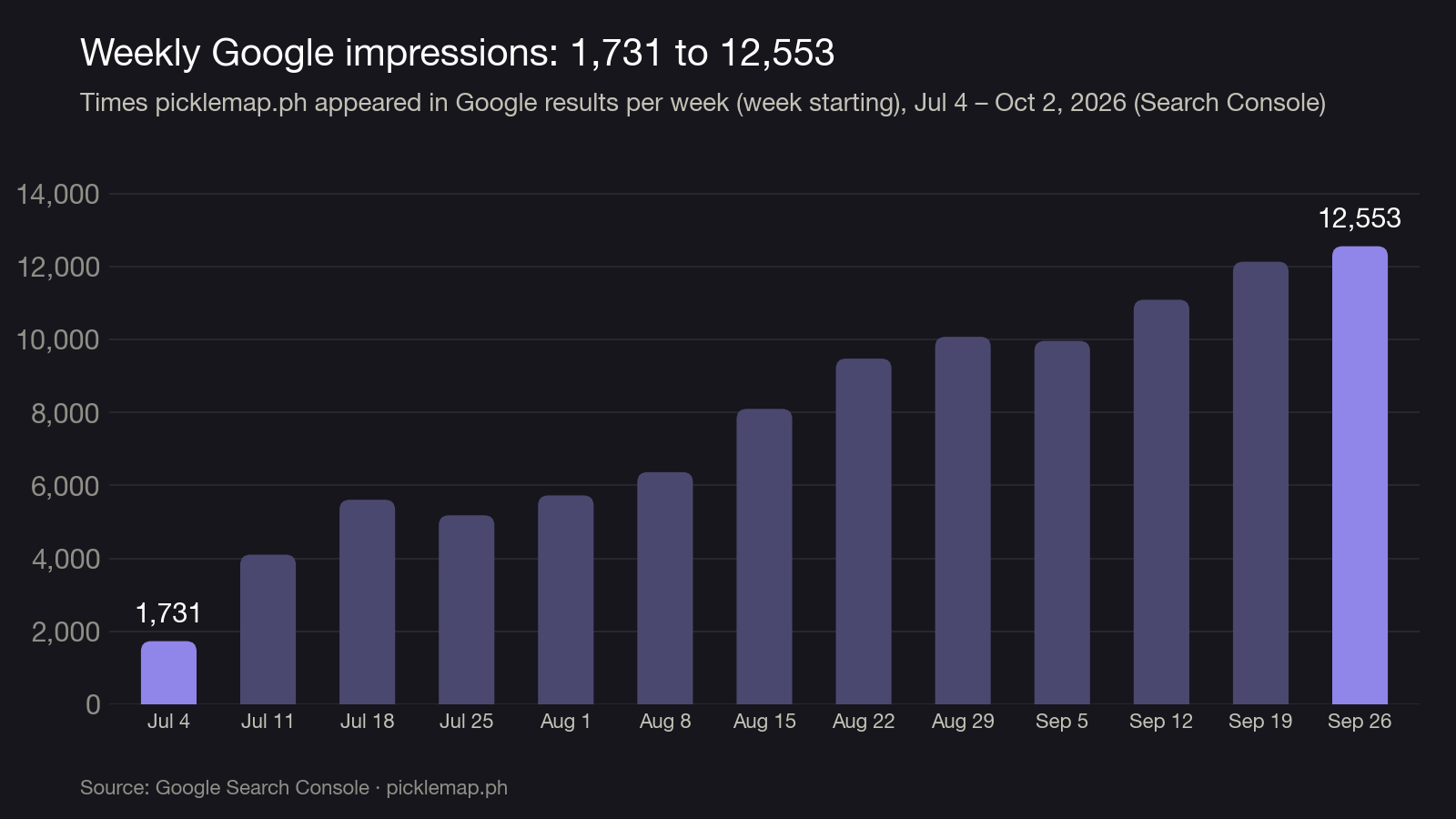Click the Sep 5 x-axis label

coord(1062,722)
